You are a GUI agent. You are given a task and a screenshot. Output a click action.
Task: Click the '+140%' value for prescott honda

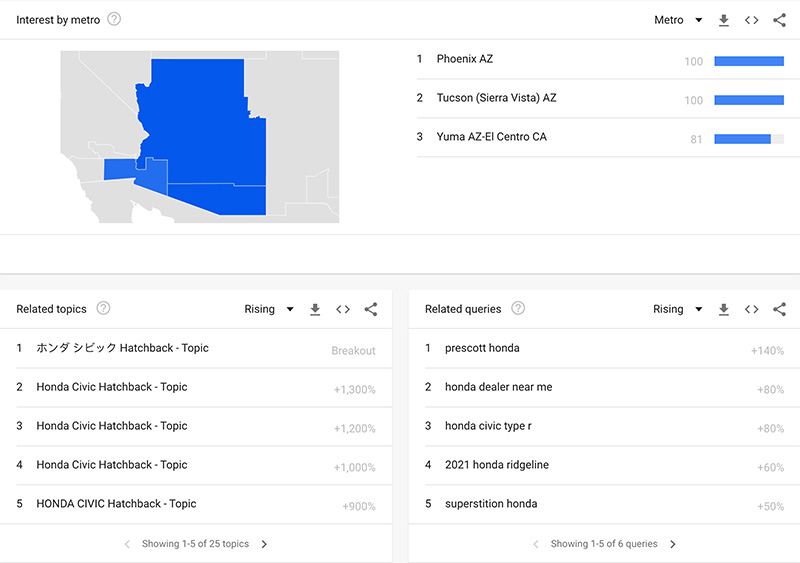pyautogui.click(x=767, y=351)
